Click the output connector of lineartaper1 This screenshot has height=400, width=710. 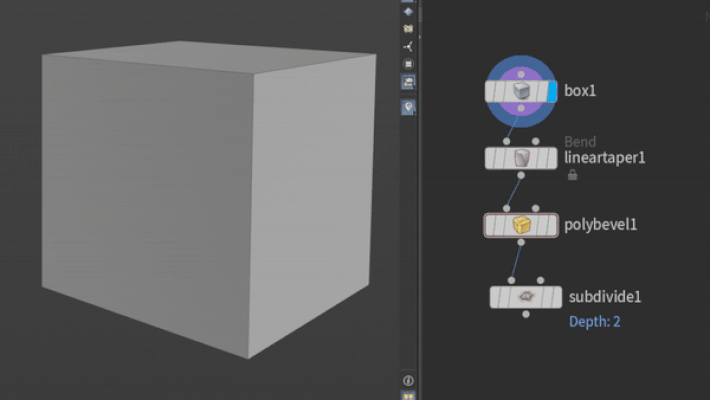521,175
